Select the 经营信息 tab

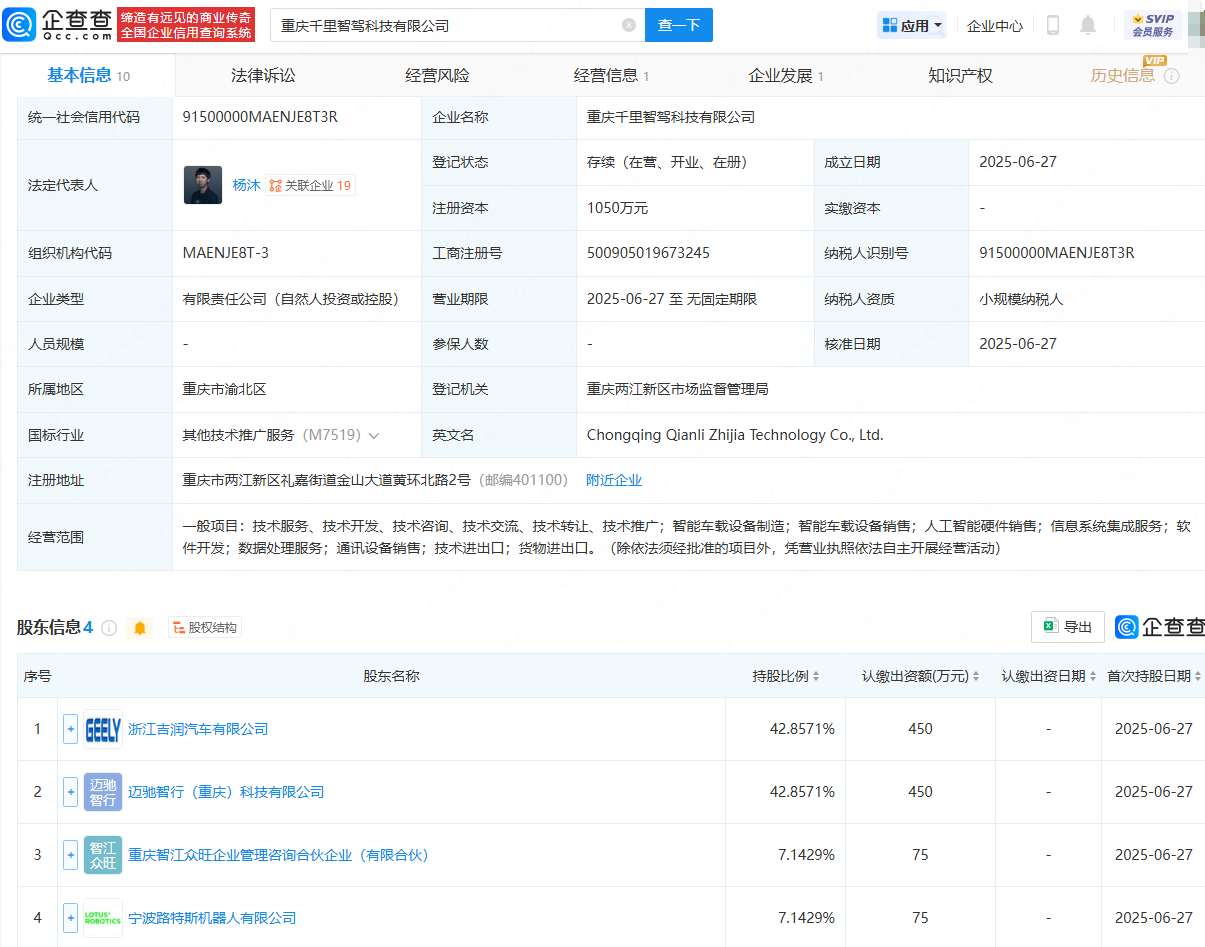point(611,75)
